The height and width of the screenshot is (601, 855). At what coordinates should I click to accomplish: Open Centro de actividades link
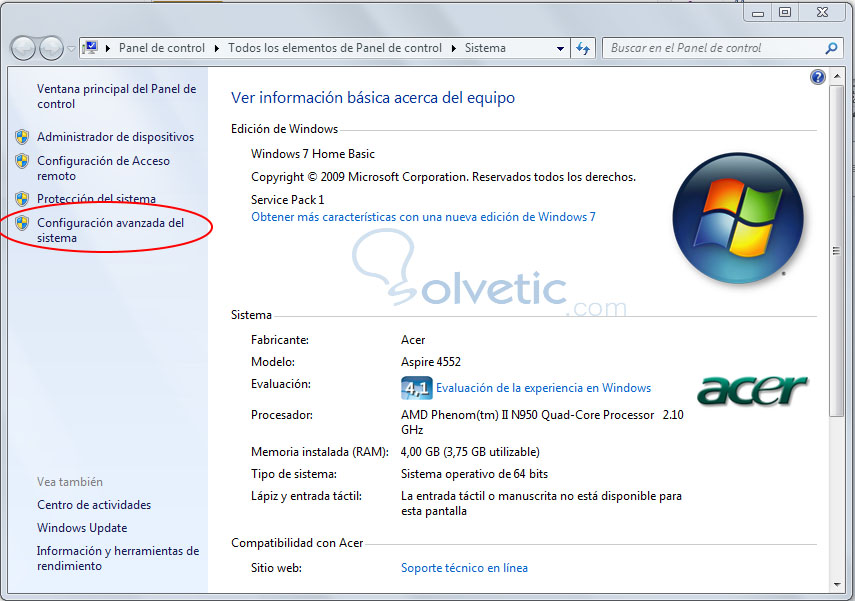point(94,505)
